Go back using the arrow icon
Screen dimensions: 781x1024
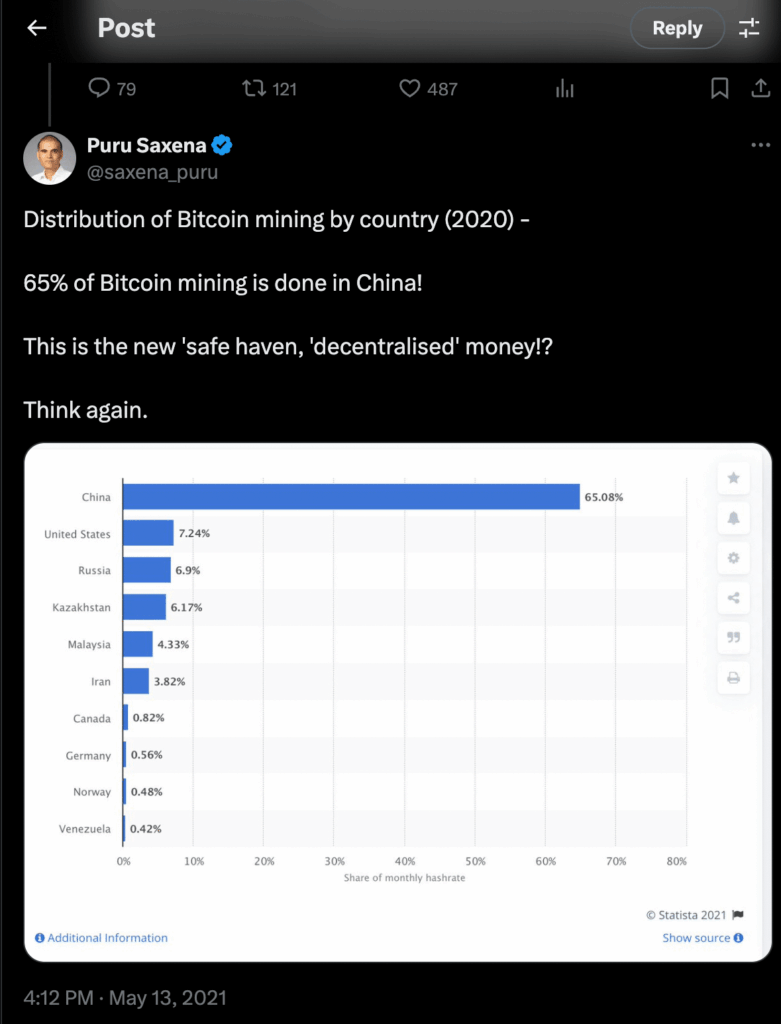click(36, 28)
